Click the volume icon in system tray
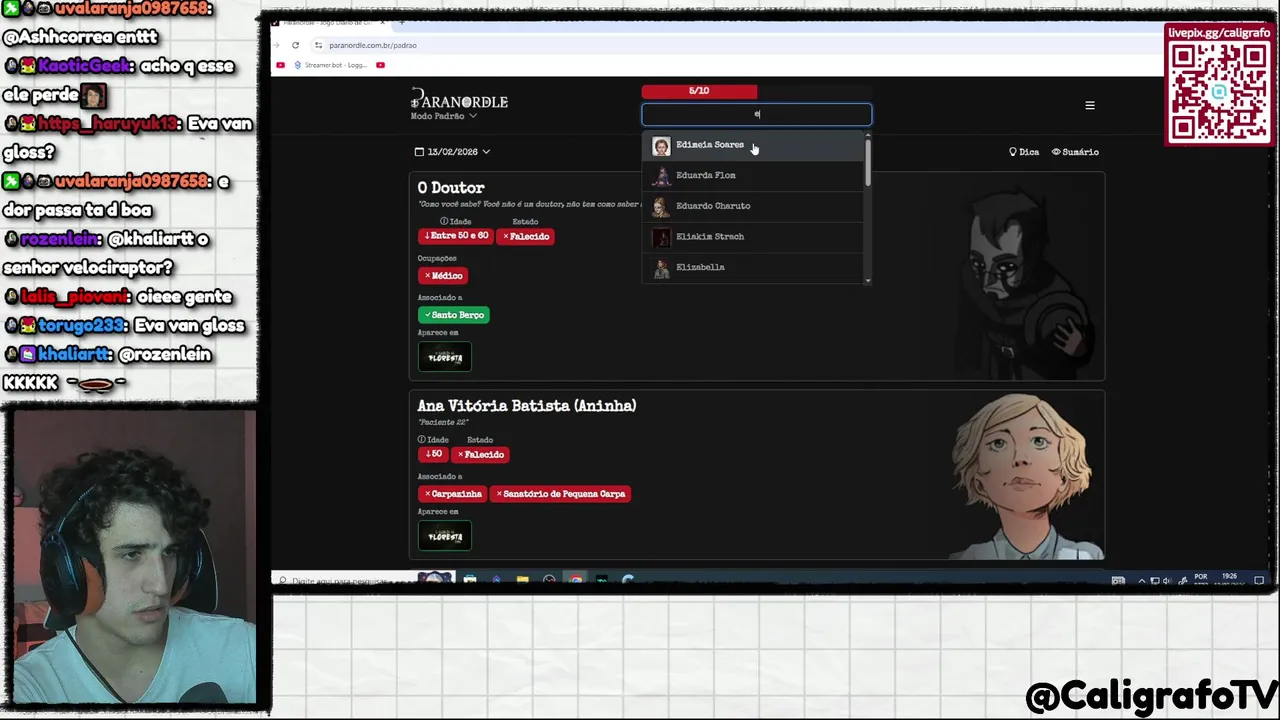 coord(1168,580)
